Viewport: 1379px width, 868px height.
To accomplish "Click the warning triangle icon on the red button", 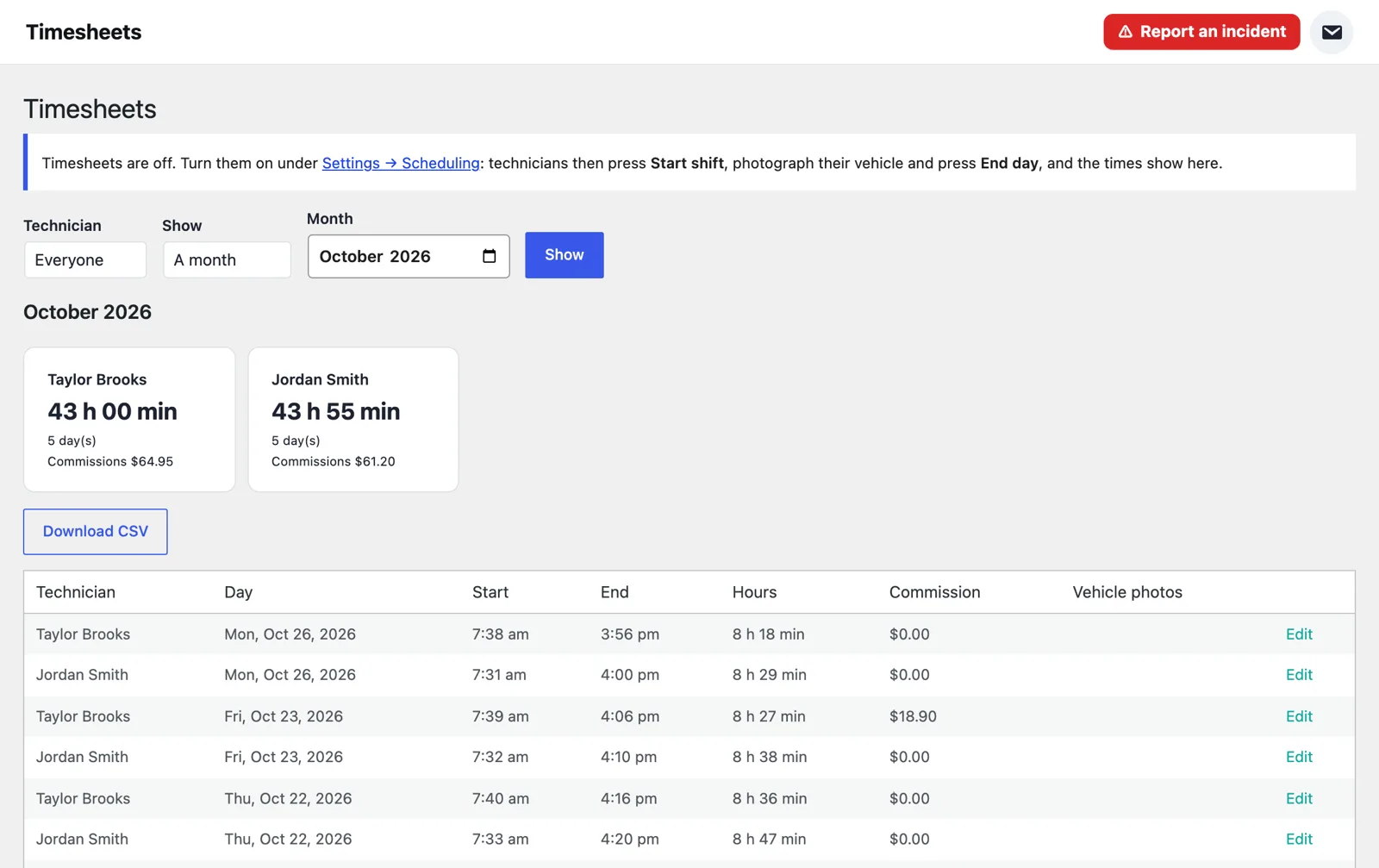I will (x=1125, y=32).
